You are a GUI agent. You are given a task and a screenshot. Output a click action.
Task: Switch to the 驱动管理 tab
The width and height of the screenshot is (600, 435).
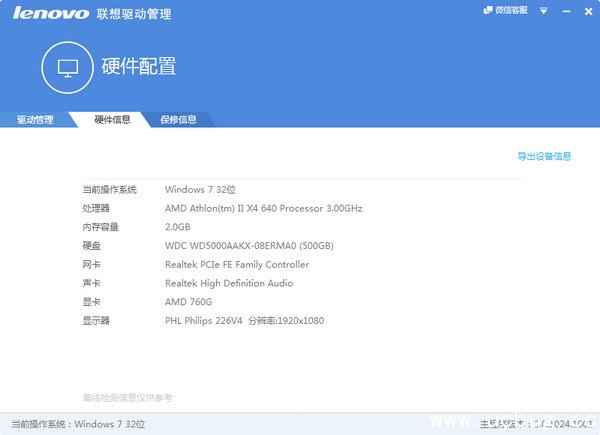pyautogui.click(x=35, y=120)
